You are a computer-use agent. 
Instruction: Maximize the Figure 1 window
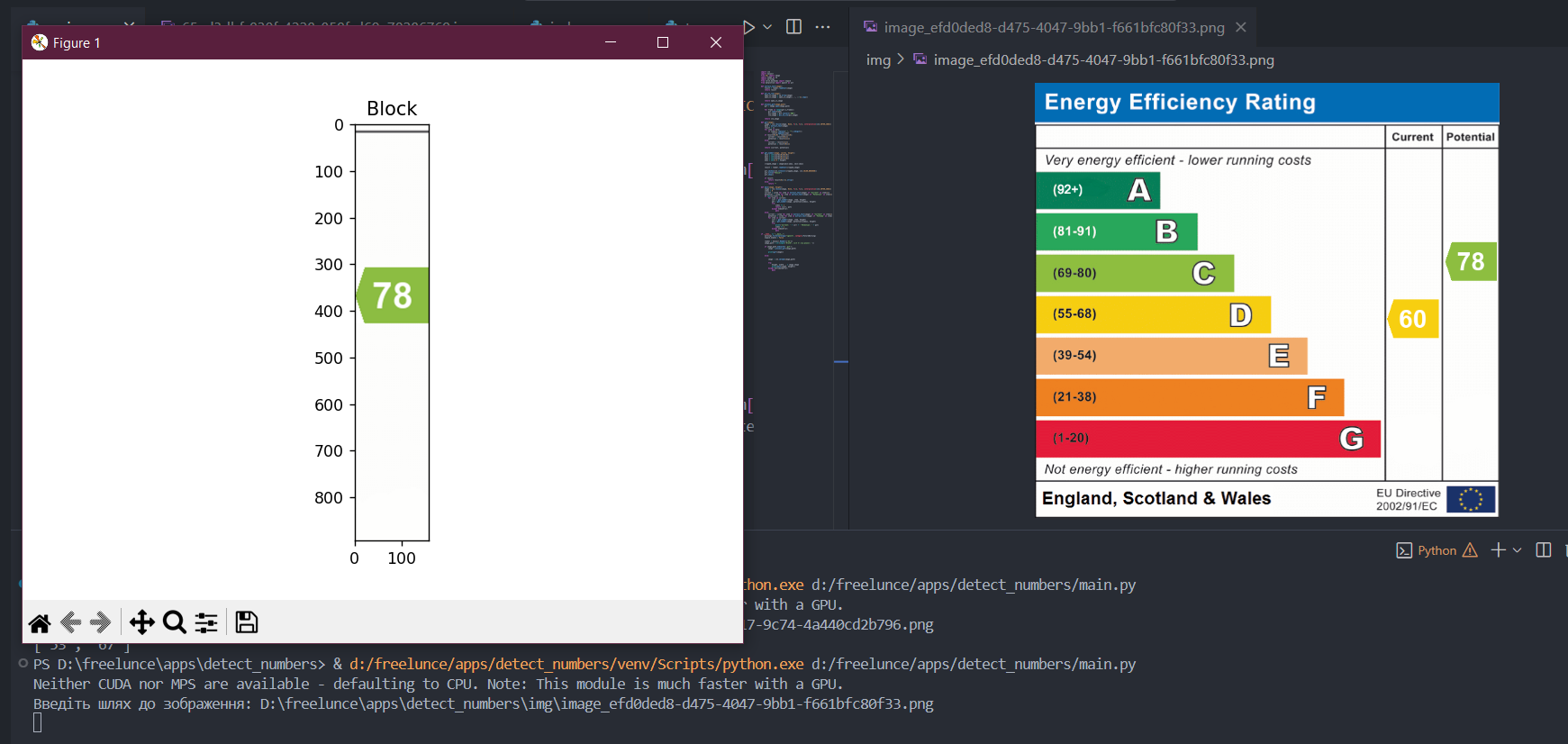[663, 42]
